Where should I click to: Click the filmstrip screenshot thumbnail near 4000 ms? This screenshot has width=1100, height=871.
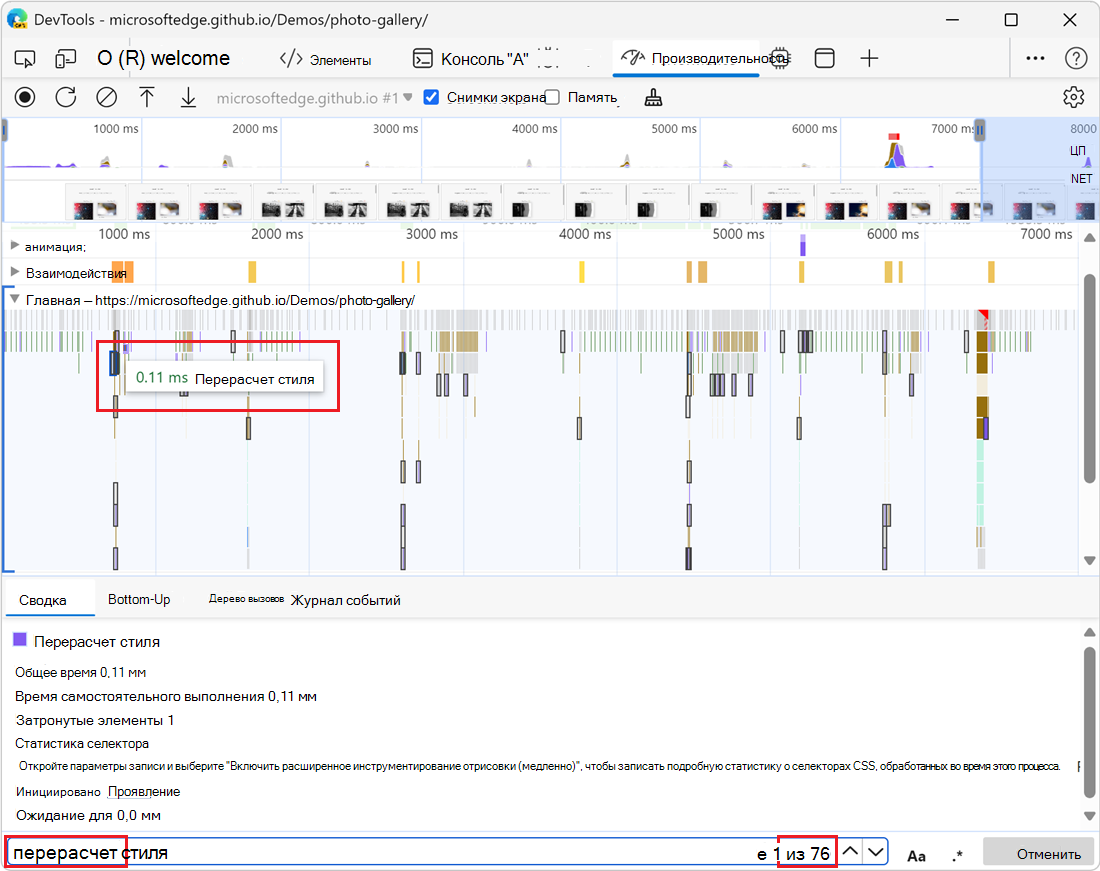tap(533, 203)
